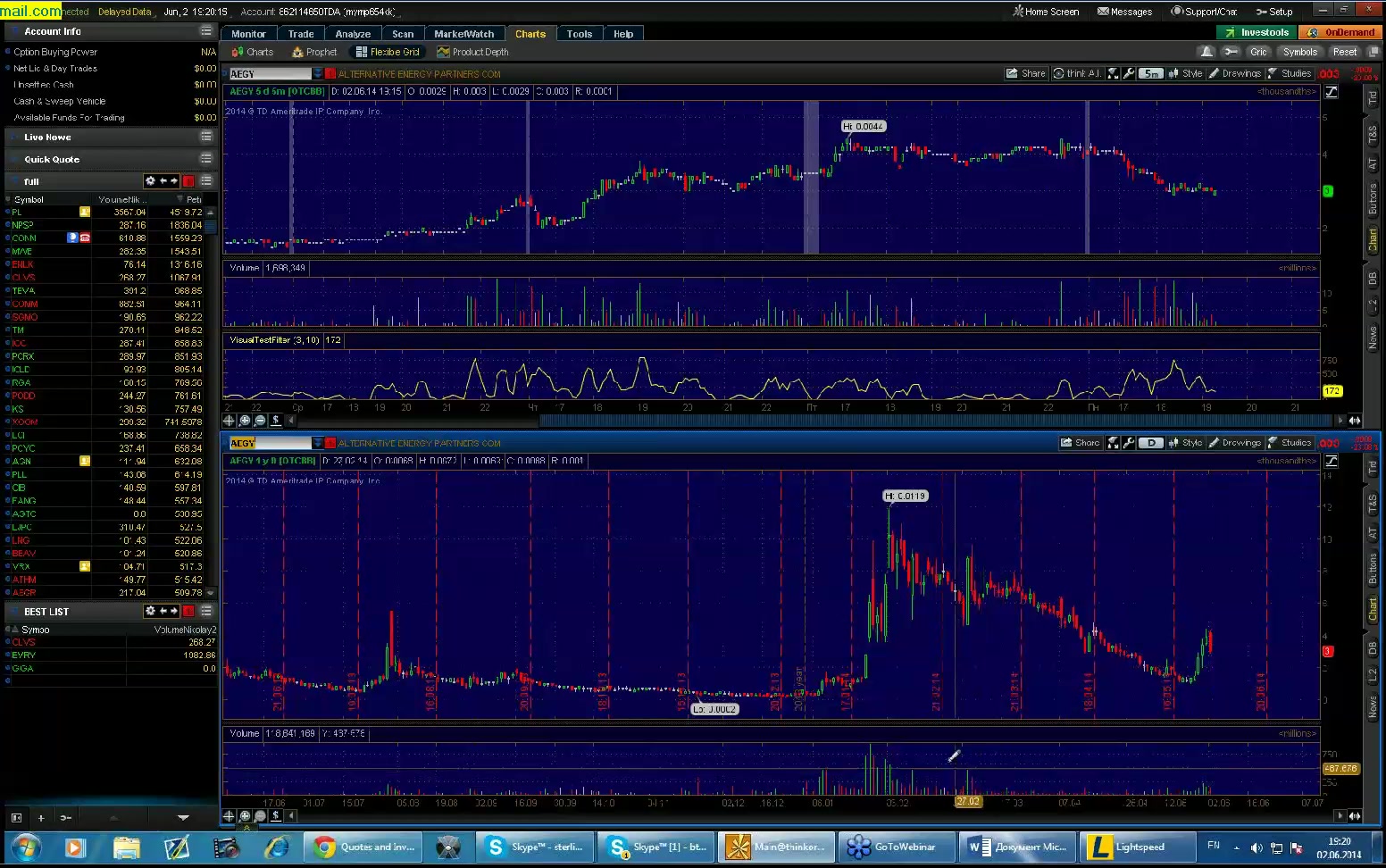Click the Reset button
The image size is (1386, 868).
[1345, 52]
